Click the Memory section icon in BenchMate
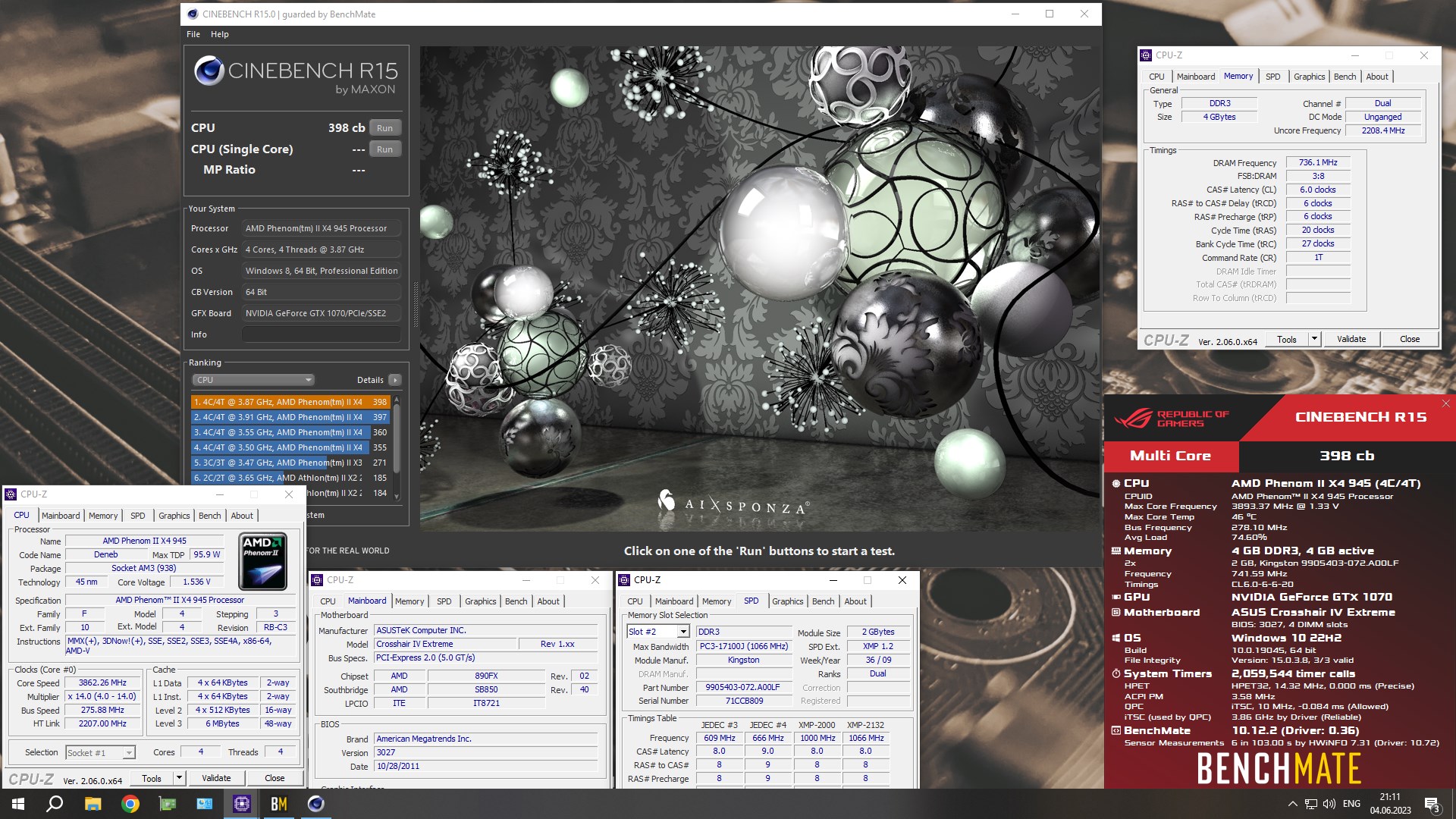The width and height of the screenshot is (1456, 819). (x=1116, y=551)
